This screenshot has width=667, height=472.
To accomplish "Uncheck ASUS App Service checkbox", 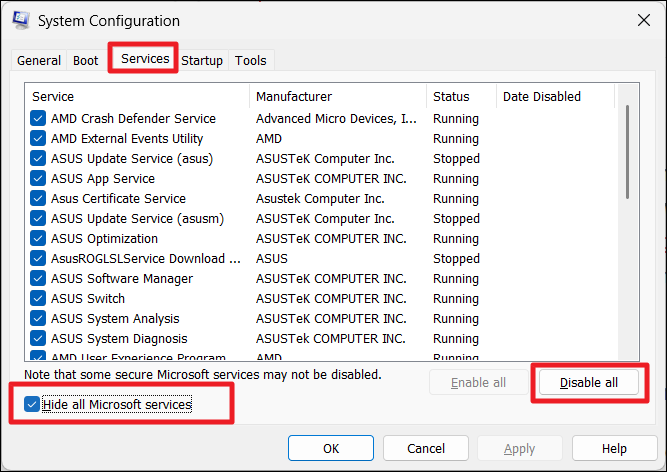I will 39,179.
